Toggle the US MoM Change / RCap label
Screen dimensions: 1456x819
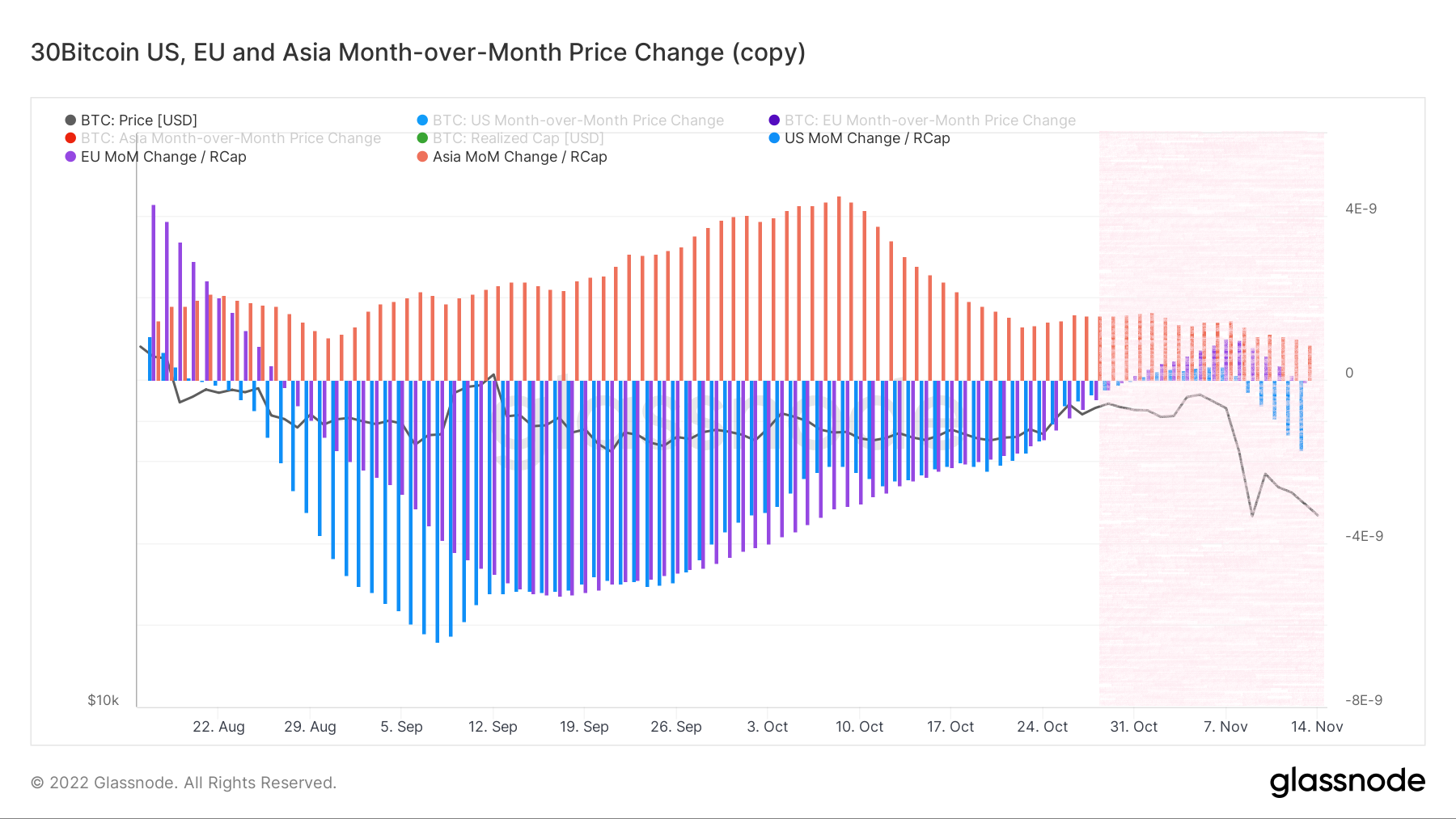(x=867, y=138)
